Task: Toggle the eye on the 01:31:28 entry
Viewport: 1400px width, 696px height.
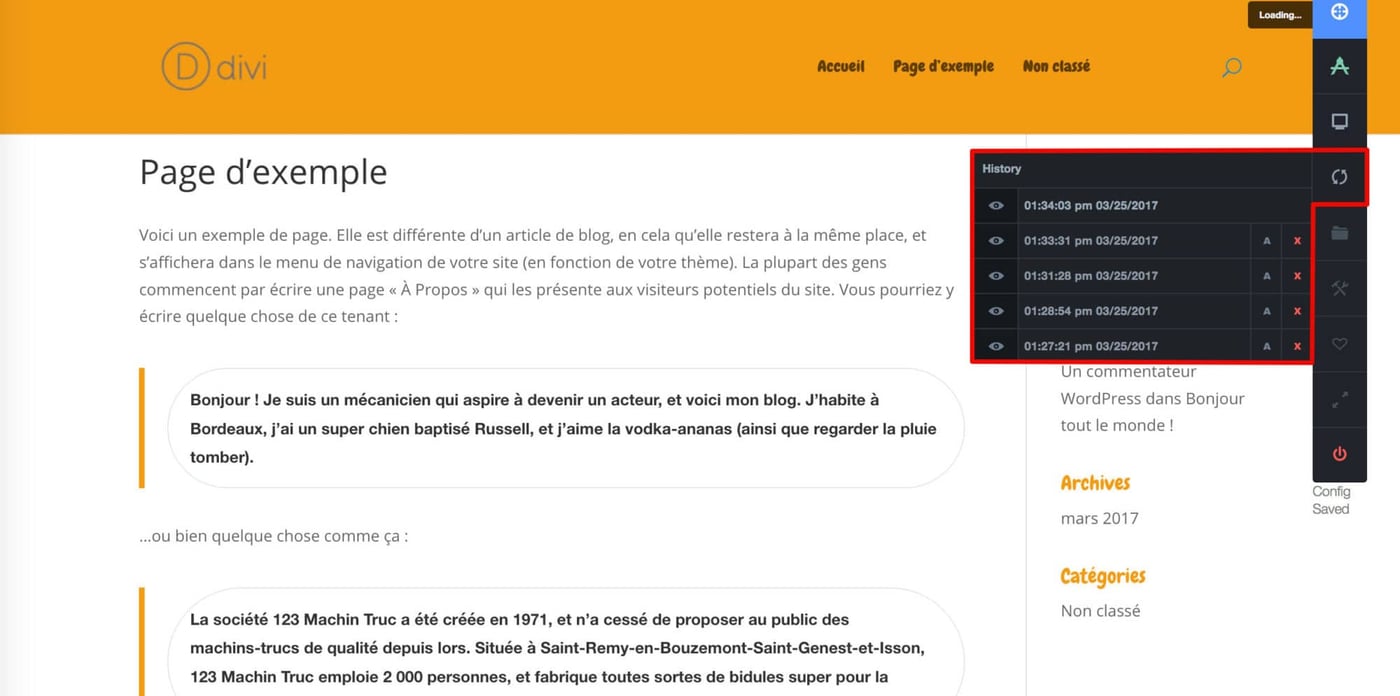Action: (995, 275)
